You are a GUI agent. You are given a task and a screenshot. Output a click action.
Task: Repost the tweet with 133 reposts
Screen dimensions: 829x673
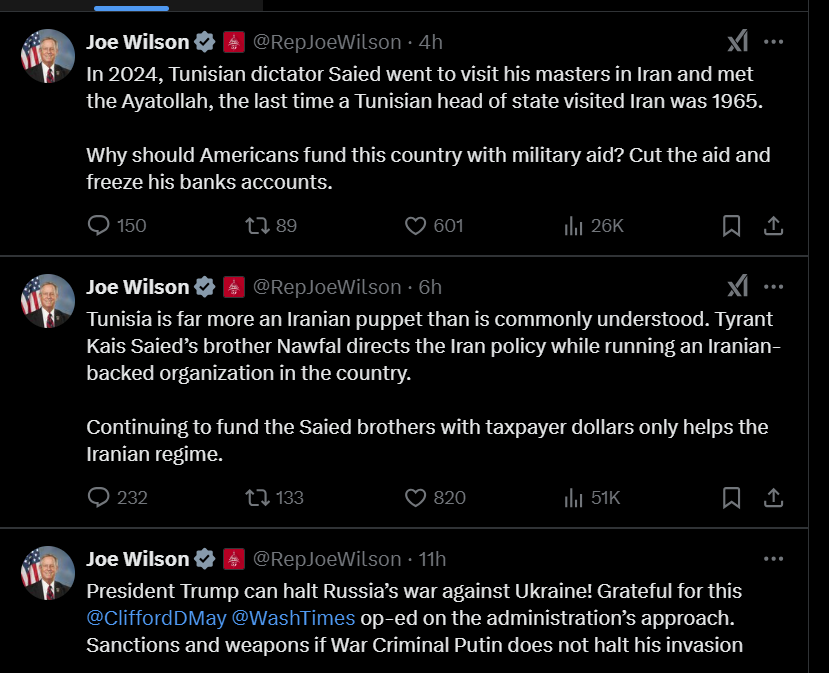pos(257,497)
